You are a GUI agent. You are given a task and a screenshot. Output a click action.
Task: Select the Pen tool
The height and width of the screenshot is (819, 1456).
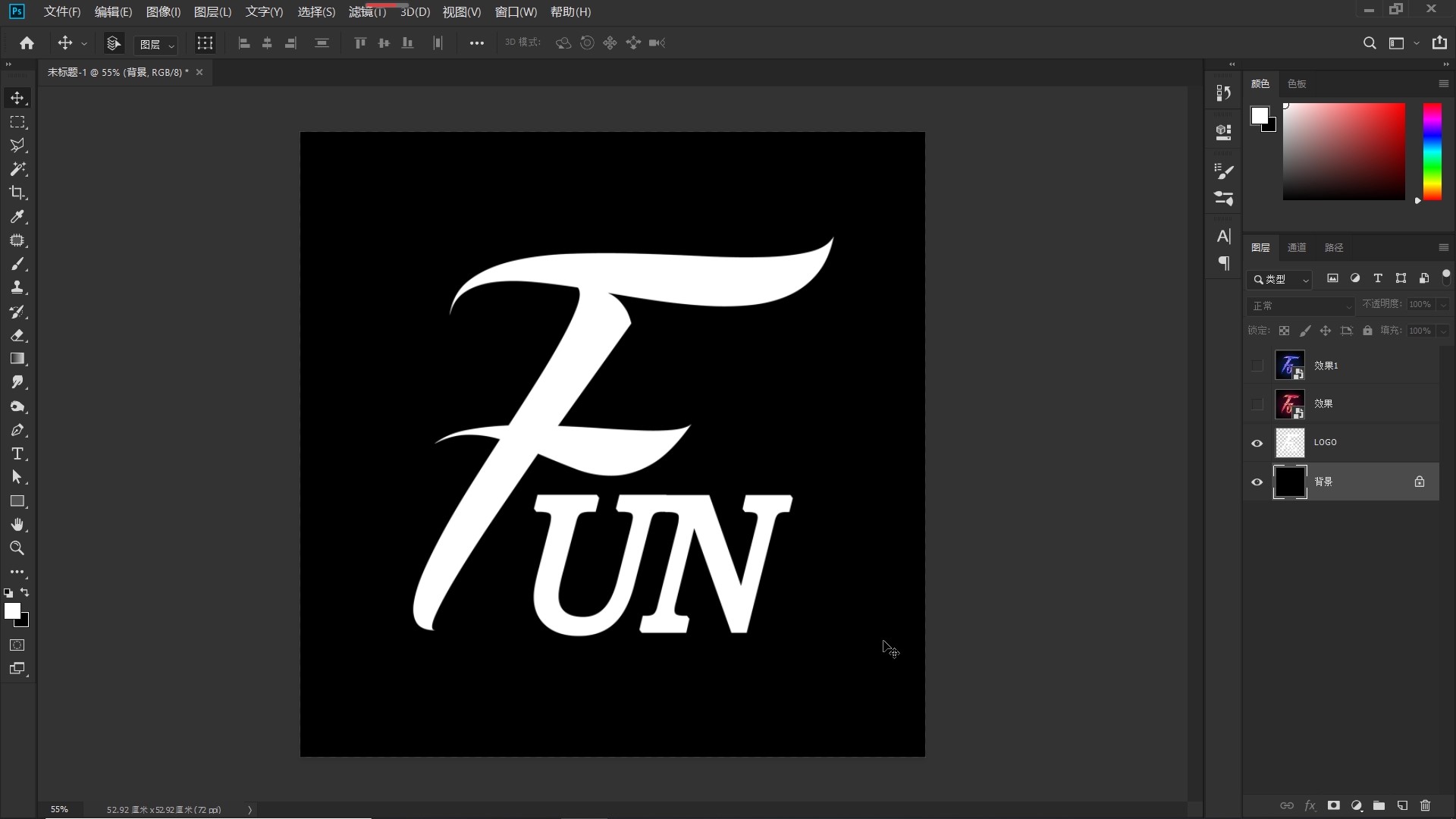pos(17,430)
